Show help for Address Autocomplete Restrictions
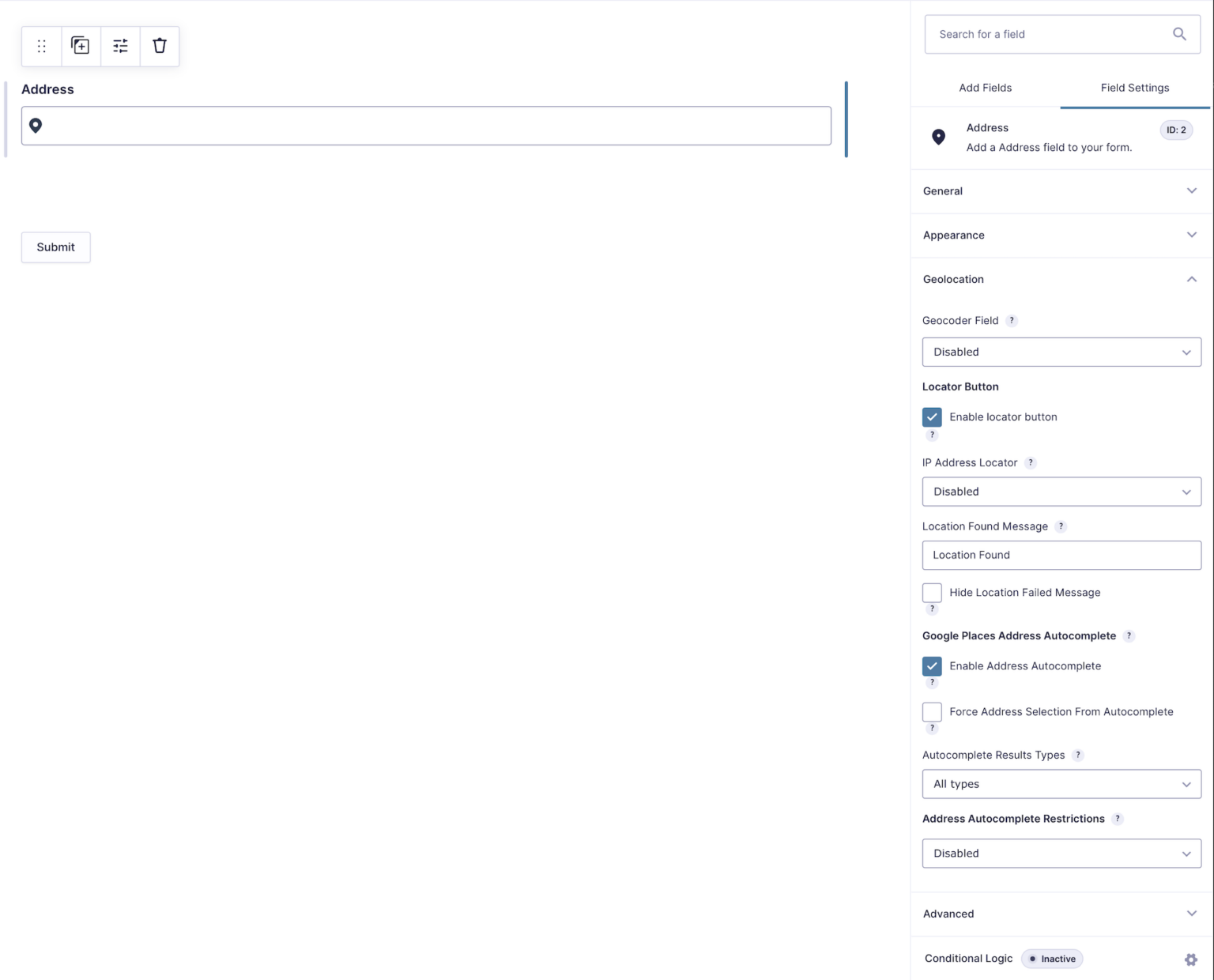The height and width of the screenshot is (980, 1214). [x=1118, y=820]
